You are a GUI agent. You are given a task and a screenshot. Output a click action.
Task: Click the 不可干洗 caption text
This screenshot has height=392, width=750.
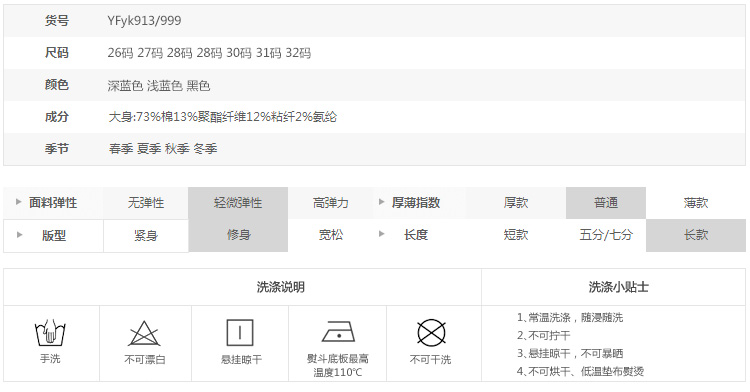430,359
